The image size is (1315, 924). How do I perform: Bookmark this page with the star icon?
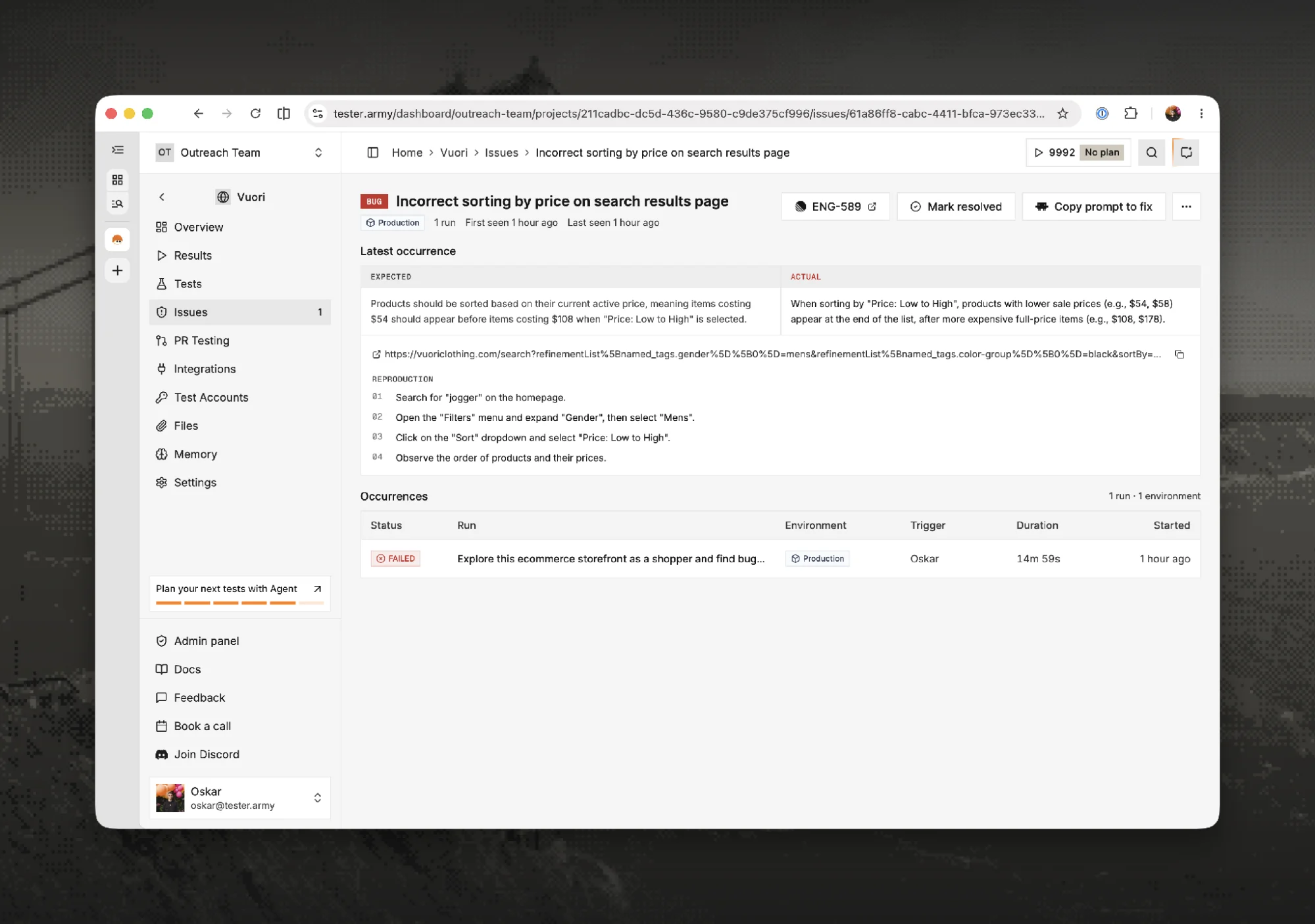1062,114
